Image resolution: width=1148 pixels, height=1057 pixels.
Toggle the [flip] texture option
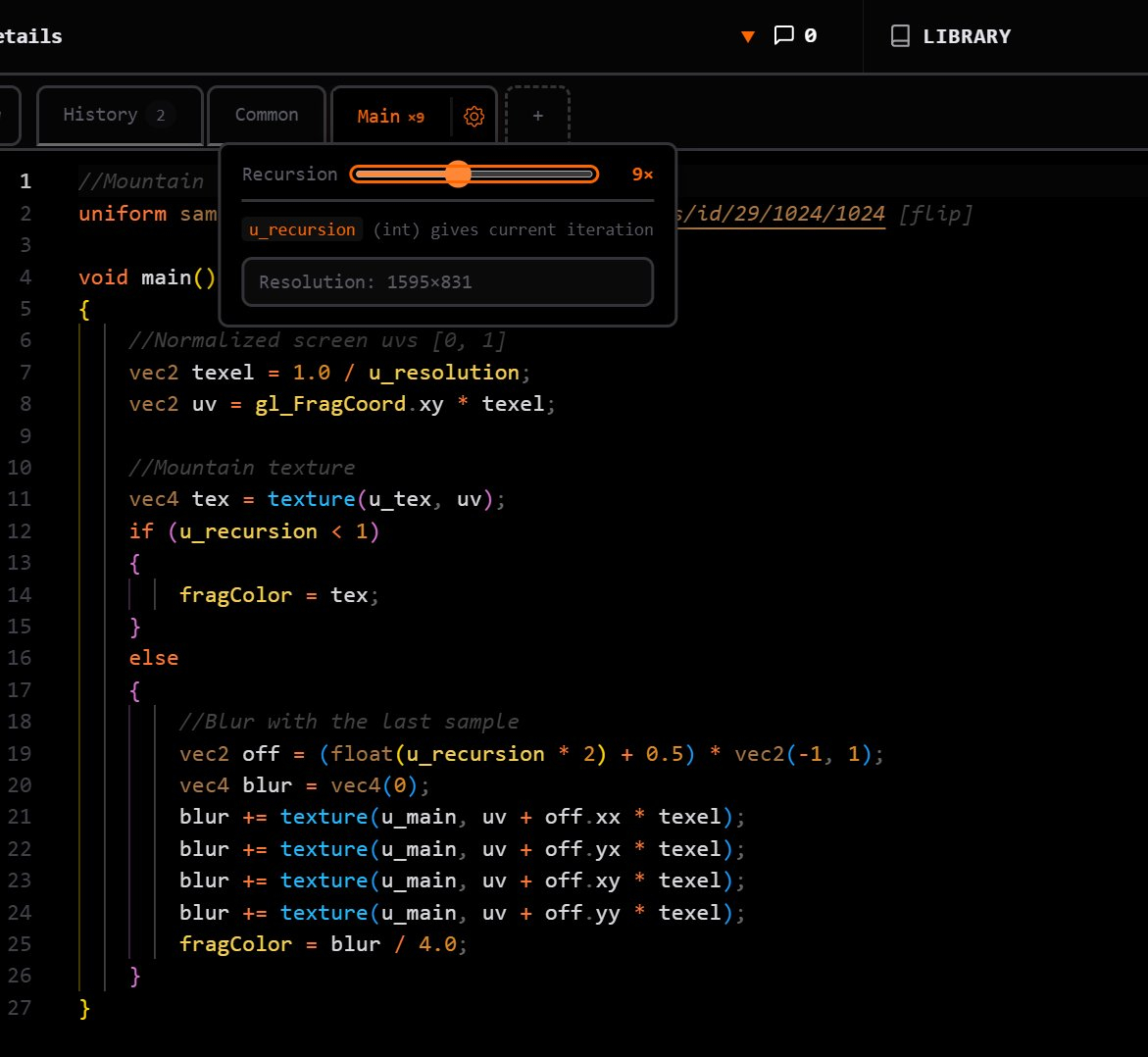tap(935, 214)
